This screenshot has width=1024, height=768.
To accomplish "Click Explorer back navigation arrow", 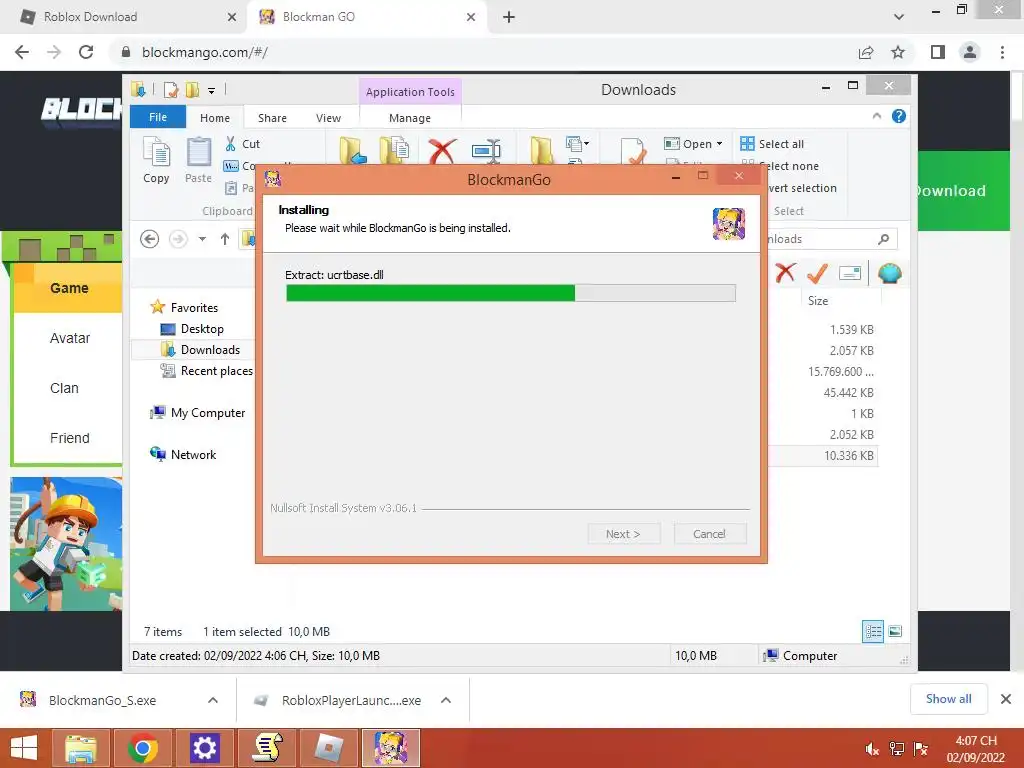I will click(150, 239).
